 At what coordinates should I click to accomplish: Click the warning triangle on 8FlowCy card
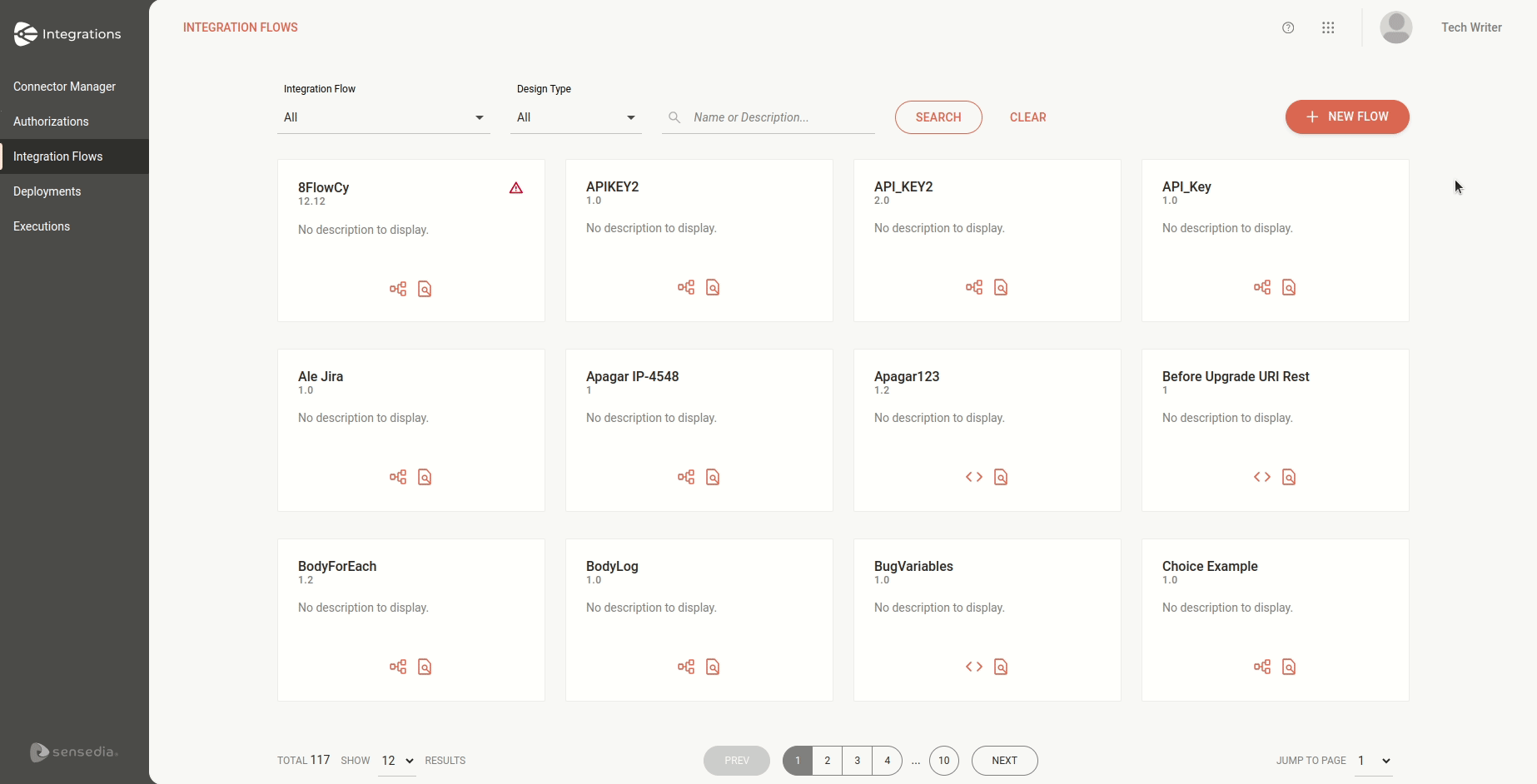(515, 188)
